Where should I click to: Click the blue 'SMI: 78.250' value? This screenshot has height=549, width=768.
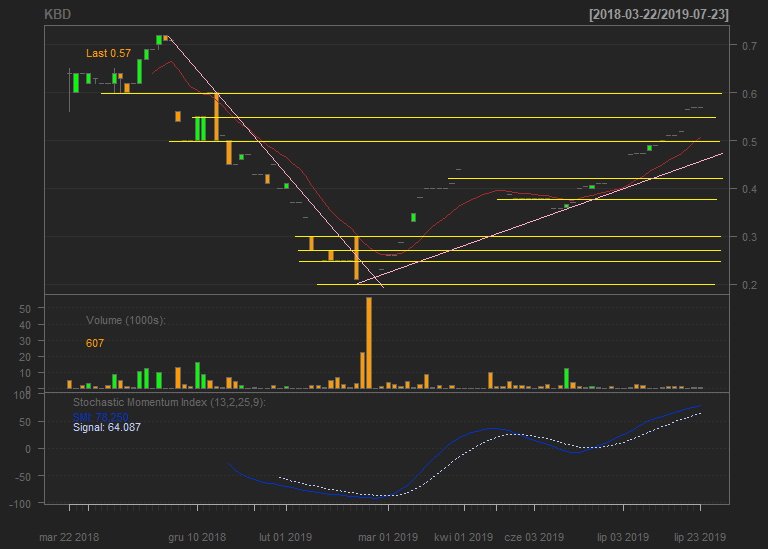pyautogui.click(x=100, y=417)
